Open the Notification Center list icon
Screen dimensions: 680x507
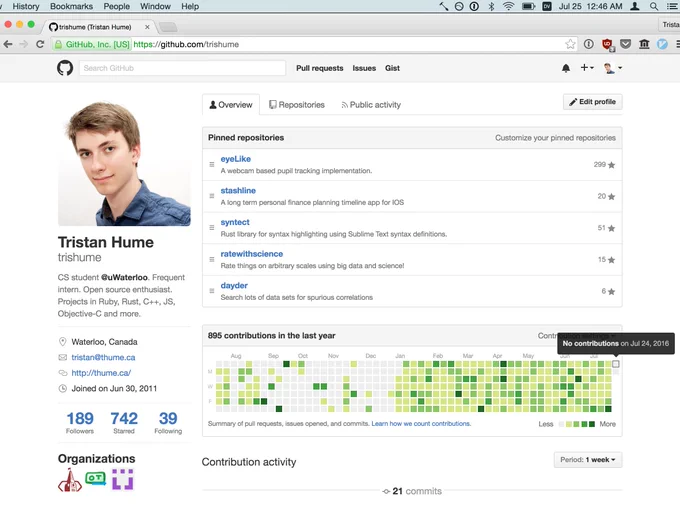(x=672, y=6)
